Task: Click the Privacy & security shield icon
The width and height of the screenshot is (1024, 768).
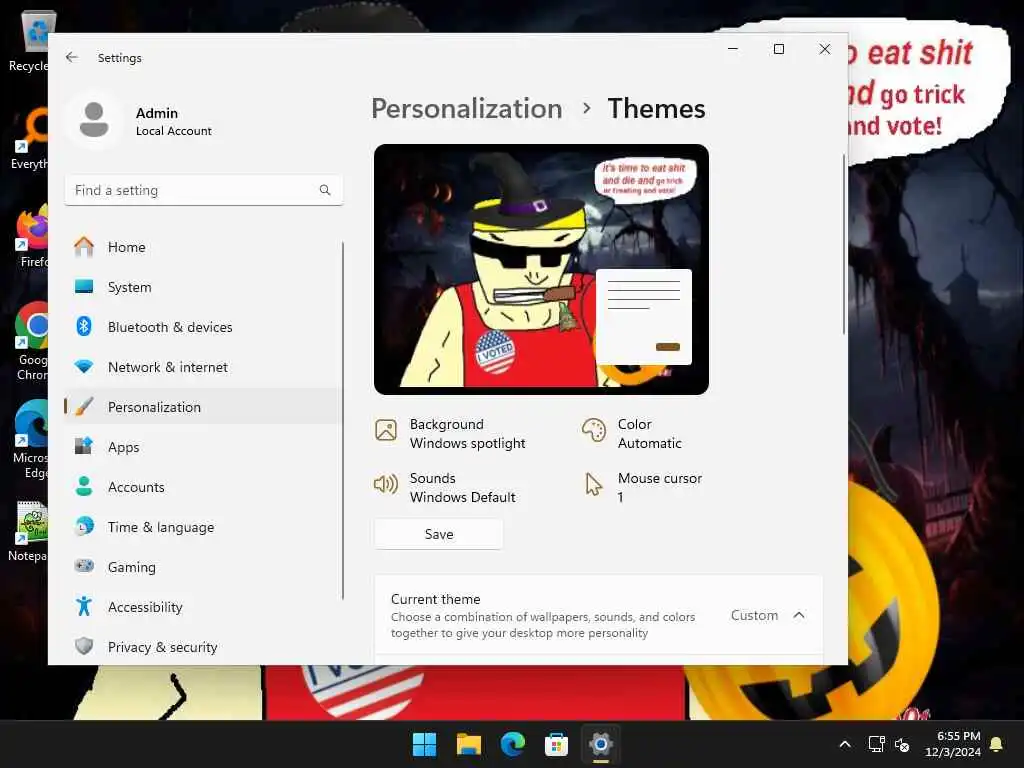Action: [x=84, y=647]
